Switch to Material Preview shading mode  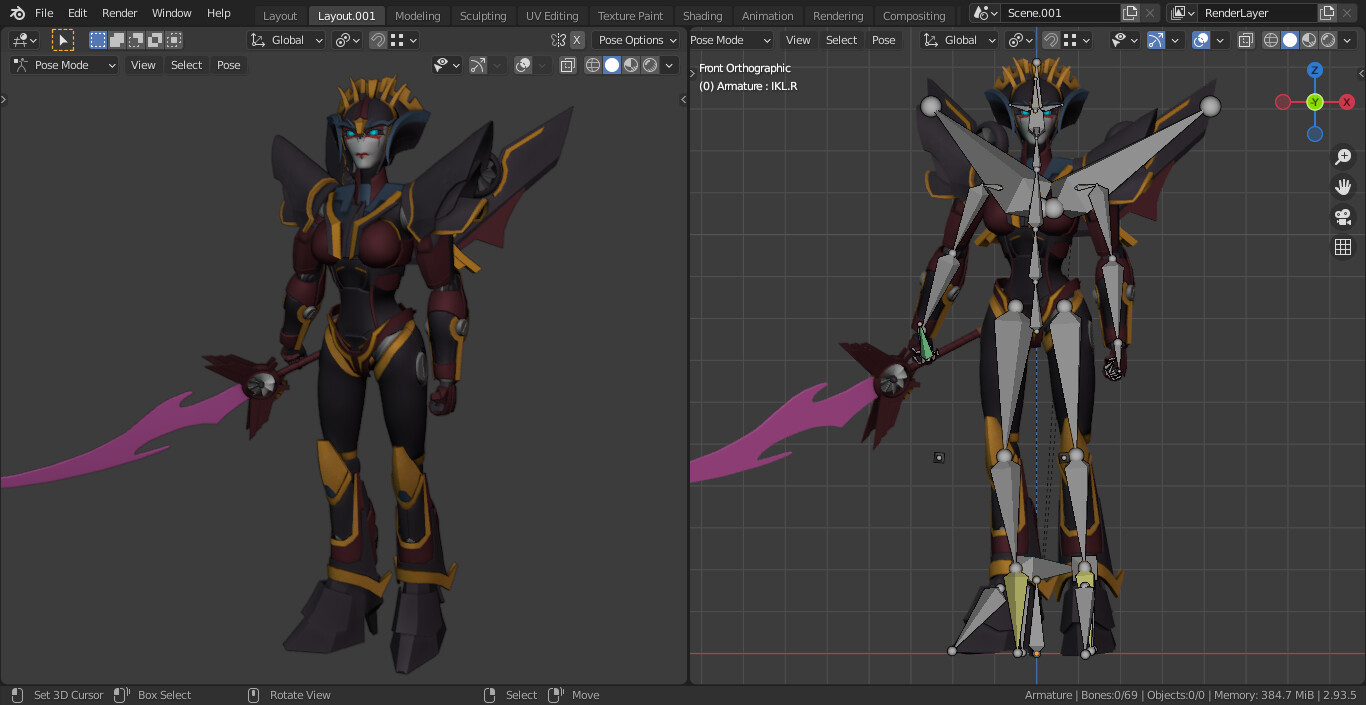point(1308,40)
